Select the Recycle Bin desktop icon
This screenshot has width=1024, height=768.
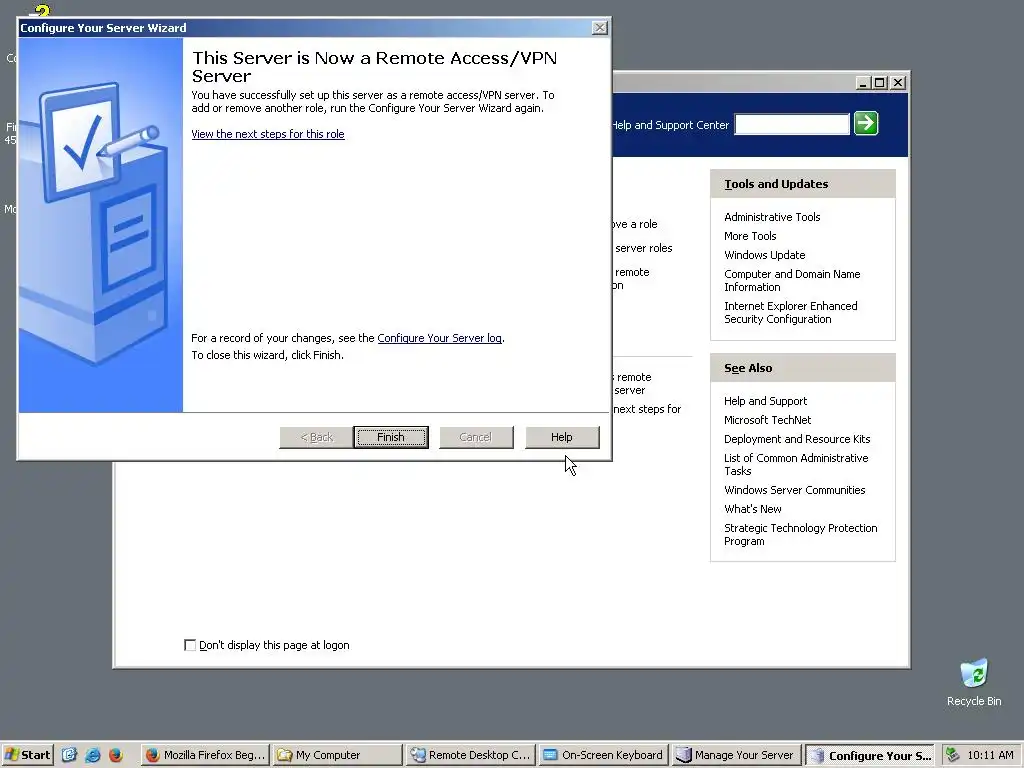click(x=974, y=682)
